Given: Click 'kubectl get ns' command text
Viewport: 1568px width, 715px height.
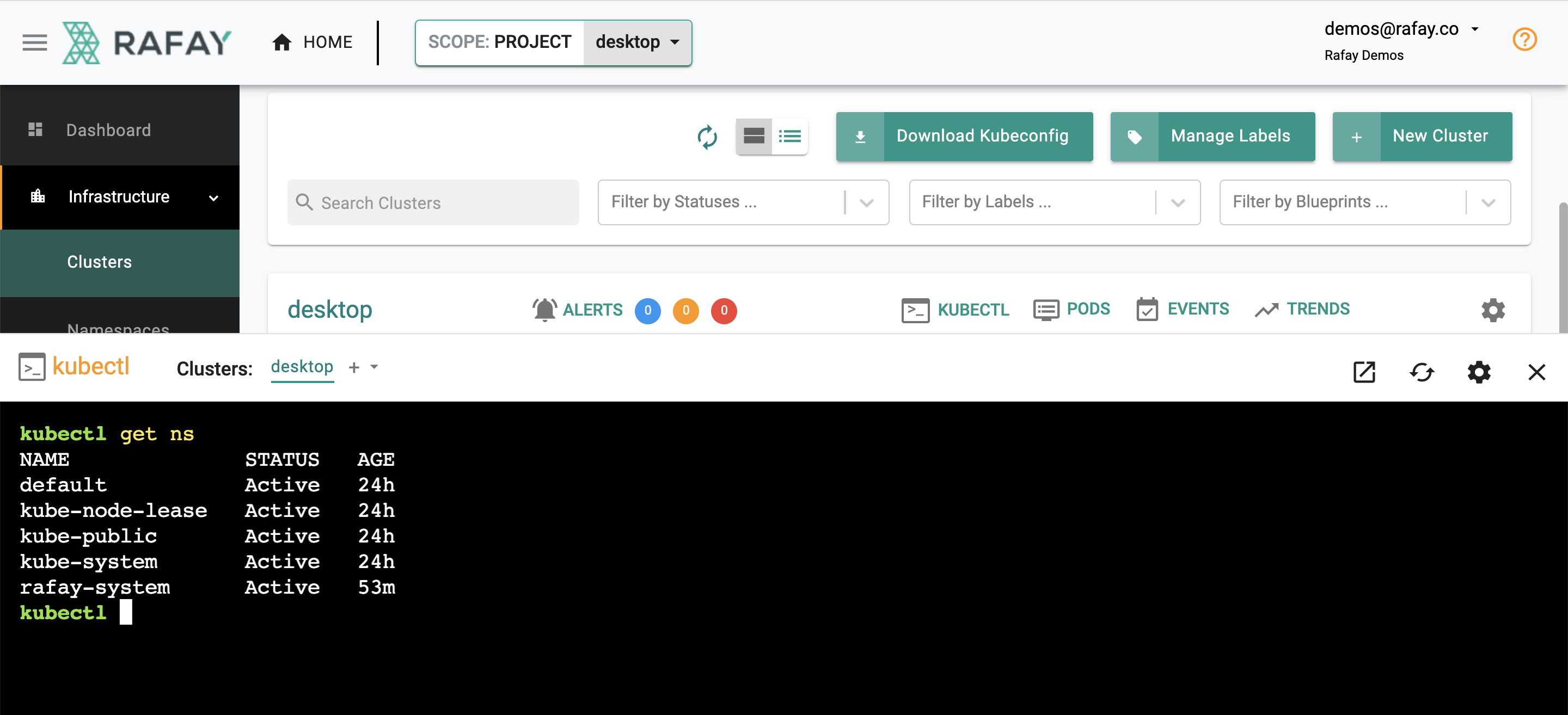Looking at the screenshot, I should click(x=107, y=434).
